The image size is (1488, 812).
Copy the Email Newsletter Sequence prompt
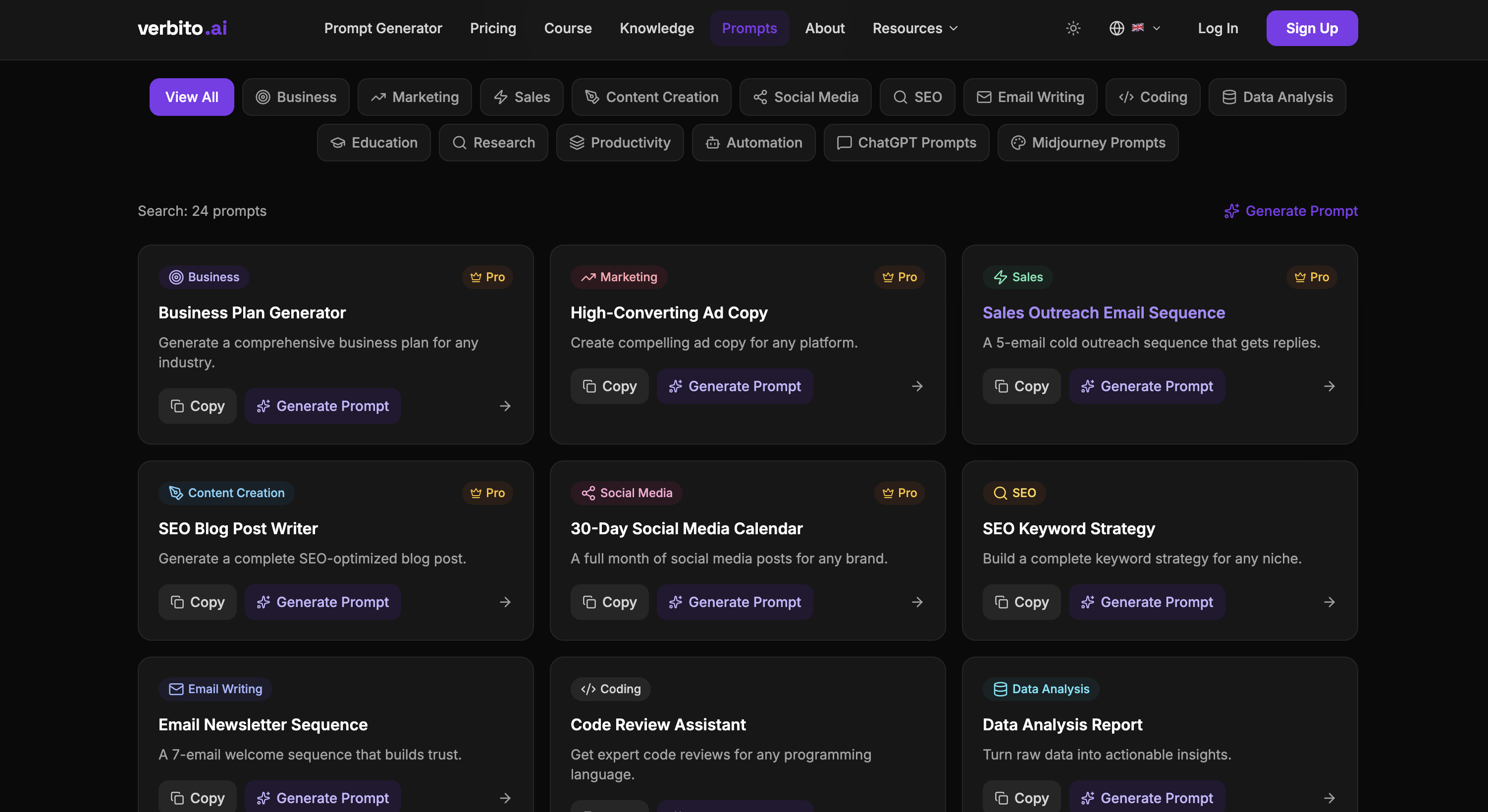click(x=198, y=798)
